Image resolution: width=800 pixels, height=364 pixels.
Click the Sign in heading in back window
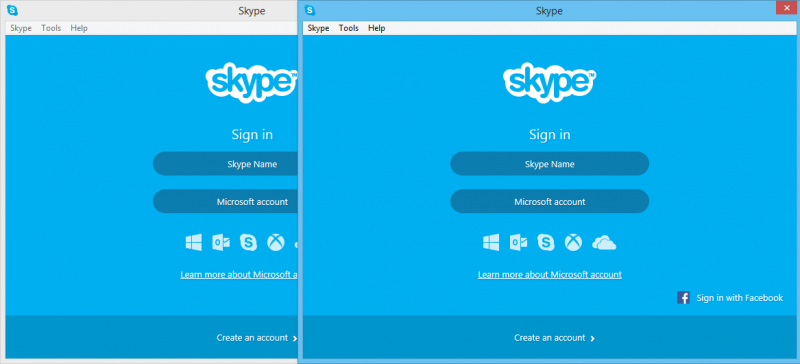tap(252, 134)
